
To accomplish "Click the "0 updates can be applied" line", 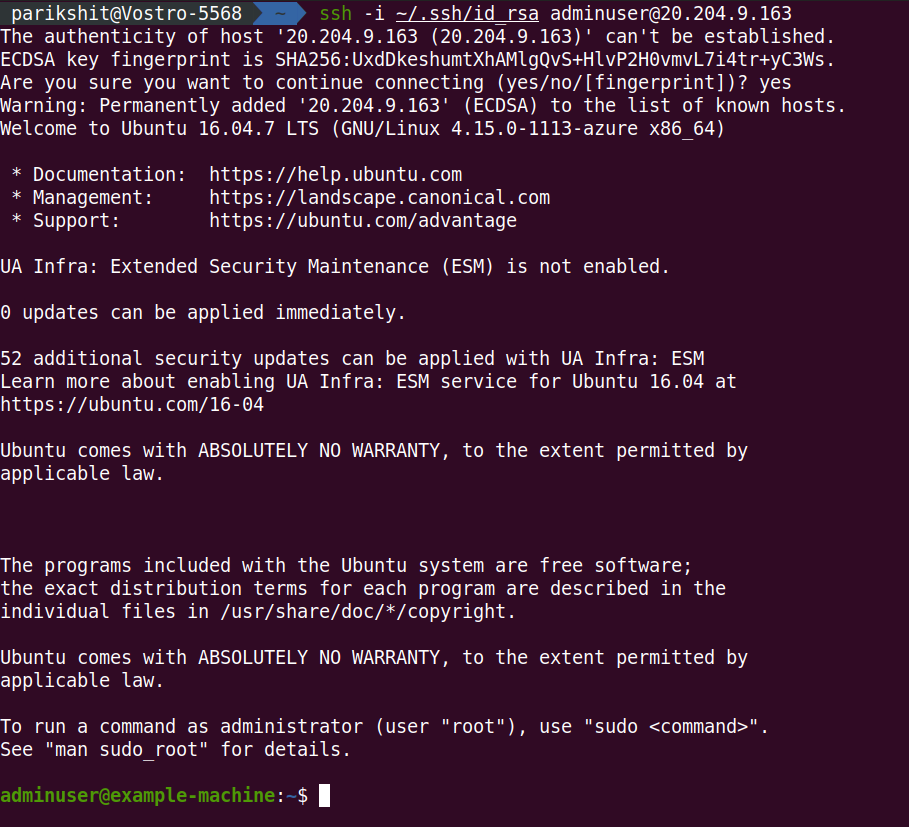I will click(x=203, y=313).
